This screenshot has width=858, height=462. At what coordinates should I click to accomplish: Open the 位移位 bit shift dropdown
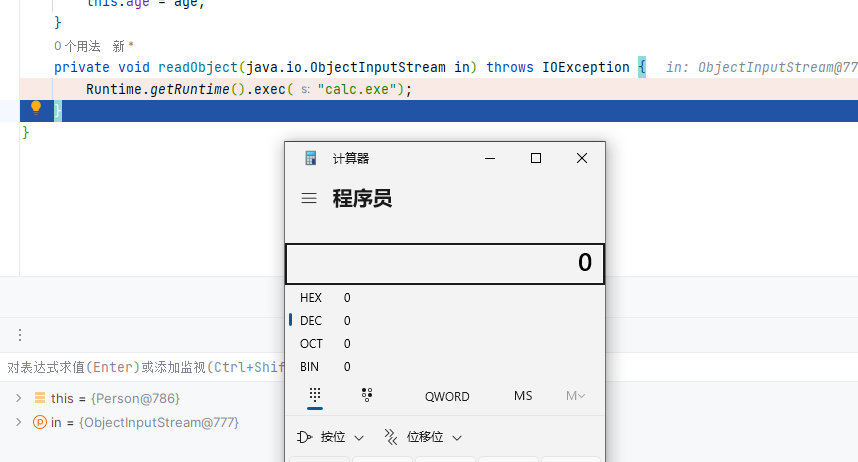coord(423,437)
